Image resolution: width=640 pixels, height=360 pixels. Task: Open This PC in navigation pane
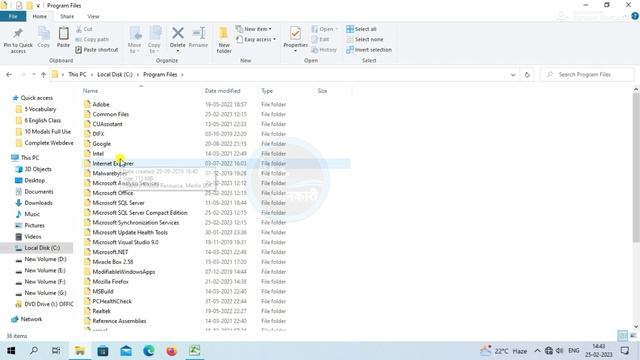[30, 158]
